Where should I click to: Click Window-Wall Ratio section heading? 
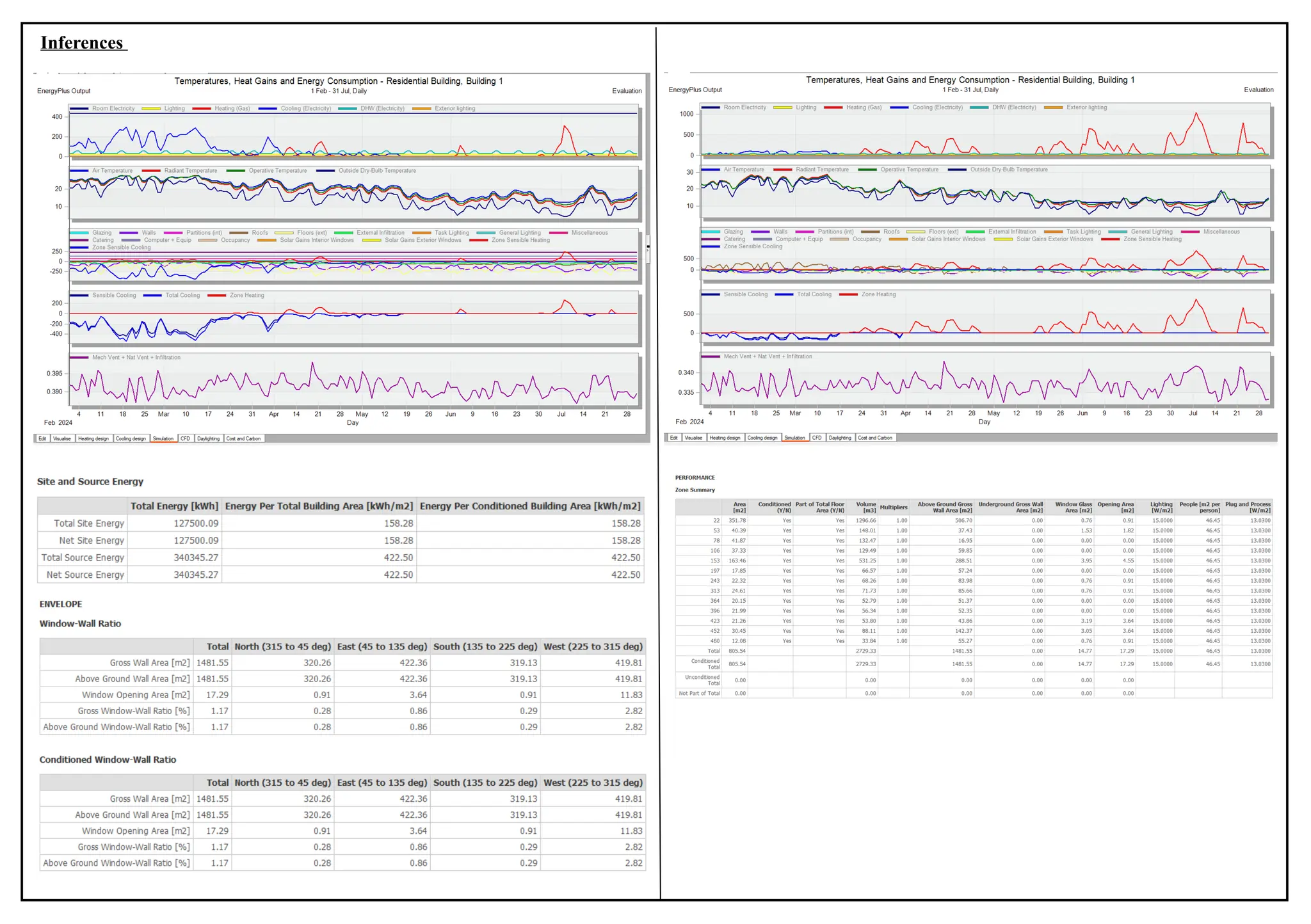pos(80,624)
